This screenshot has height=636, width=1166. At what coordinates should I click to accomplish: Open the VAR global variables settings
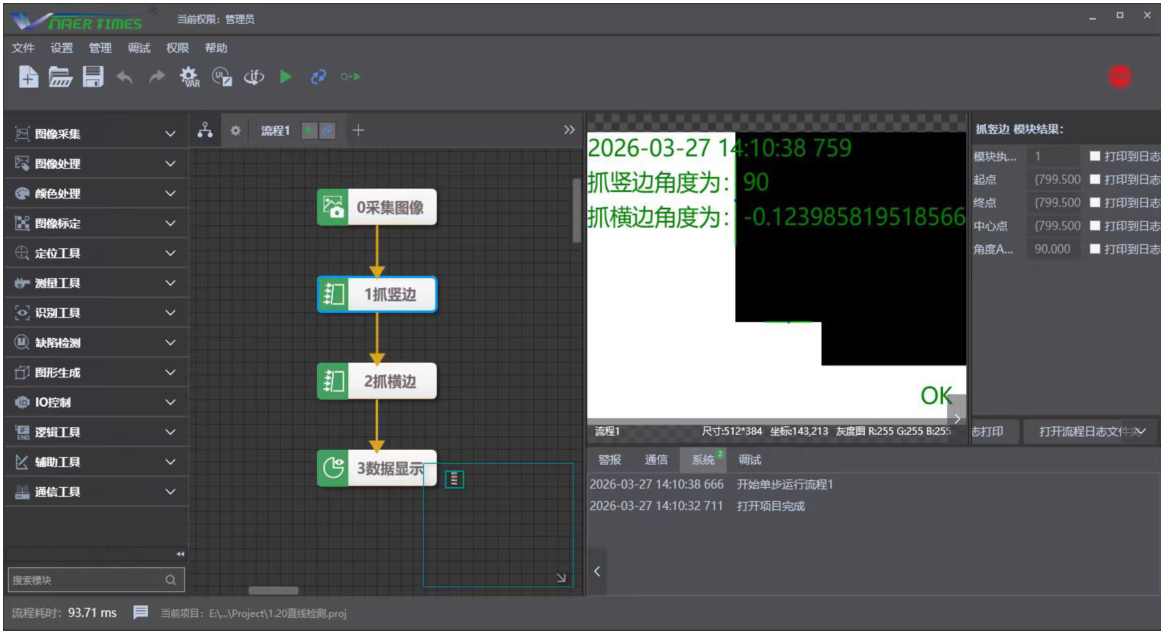190,77
